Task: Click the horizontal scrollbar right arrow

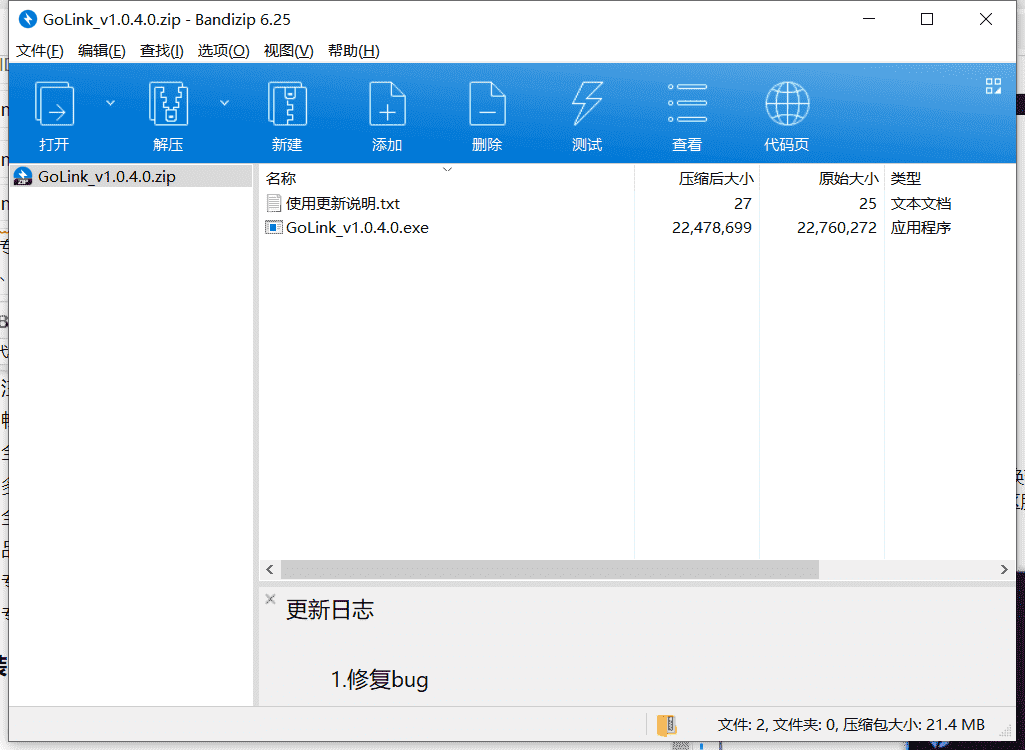Action: coord(1004,570)
